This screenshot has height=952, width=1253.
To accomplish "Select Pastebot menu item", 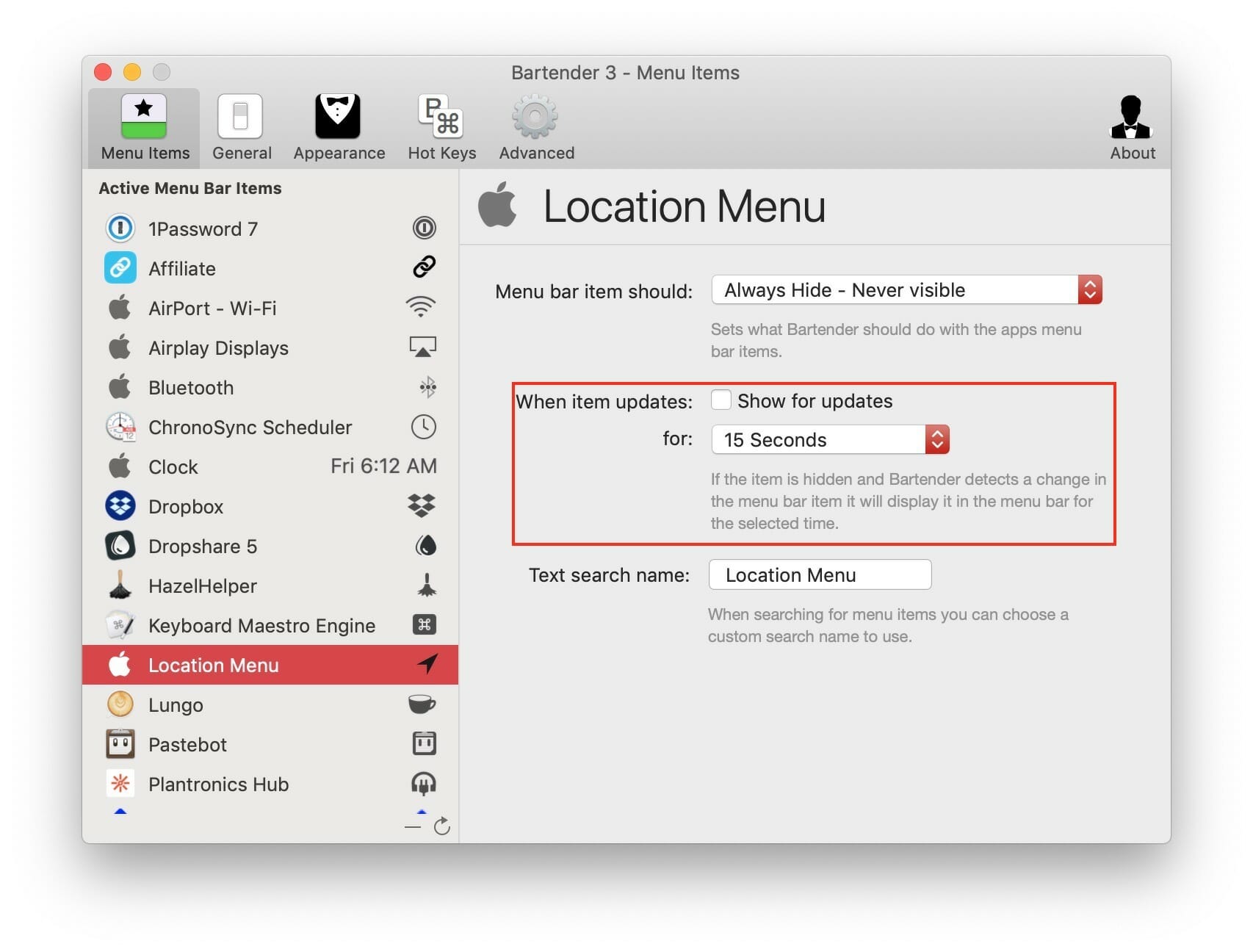I will [270, 744].
